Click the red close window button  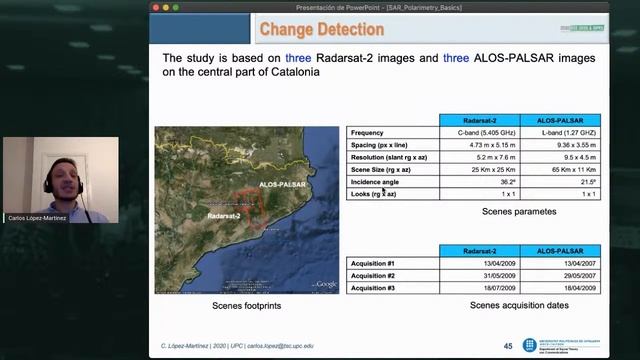pyautogui.click(x=156, y=7)
